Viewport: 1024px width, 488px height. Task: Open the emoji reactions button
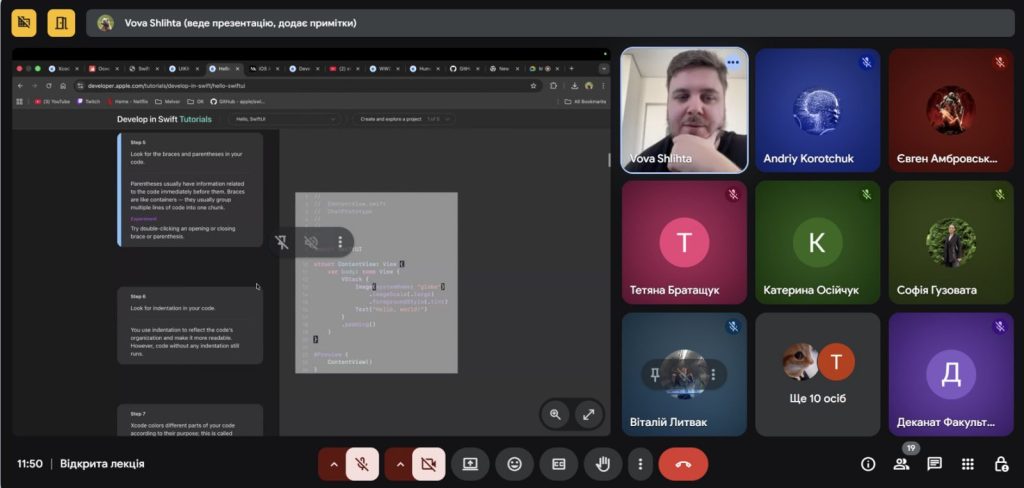point(514,464)
